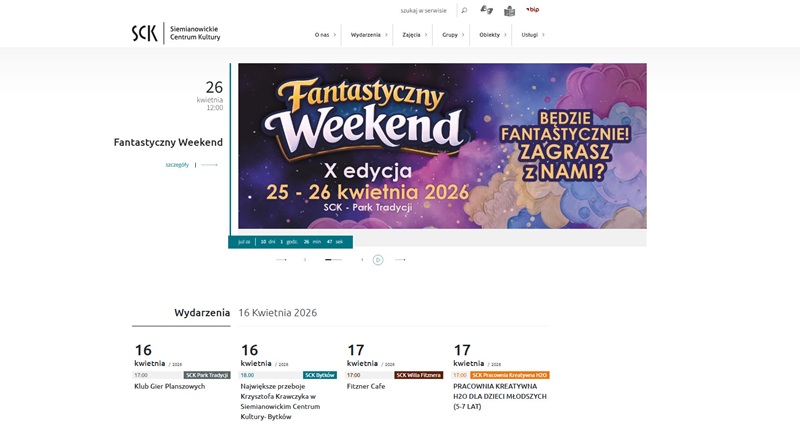Click the arrow next to szczegóły
Image resolution: width=800 pixels, height=434 pixels.
point(209,165)
